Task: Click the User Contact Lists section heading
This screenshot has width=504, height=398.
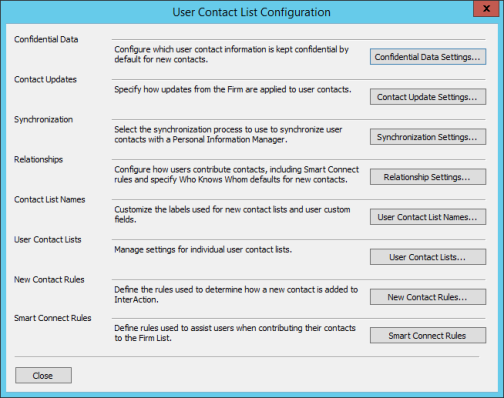Action: click(48, 239)
